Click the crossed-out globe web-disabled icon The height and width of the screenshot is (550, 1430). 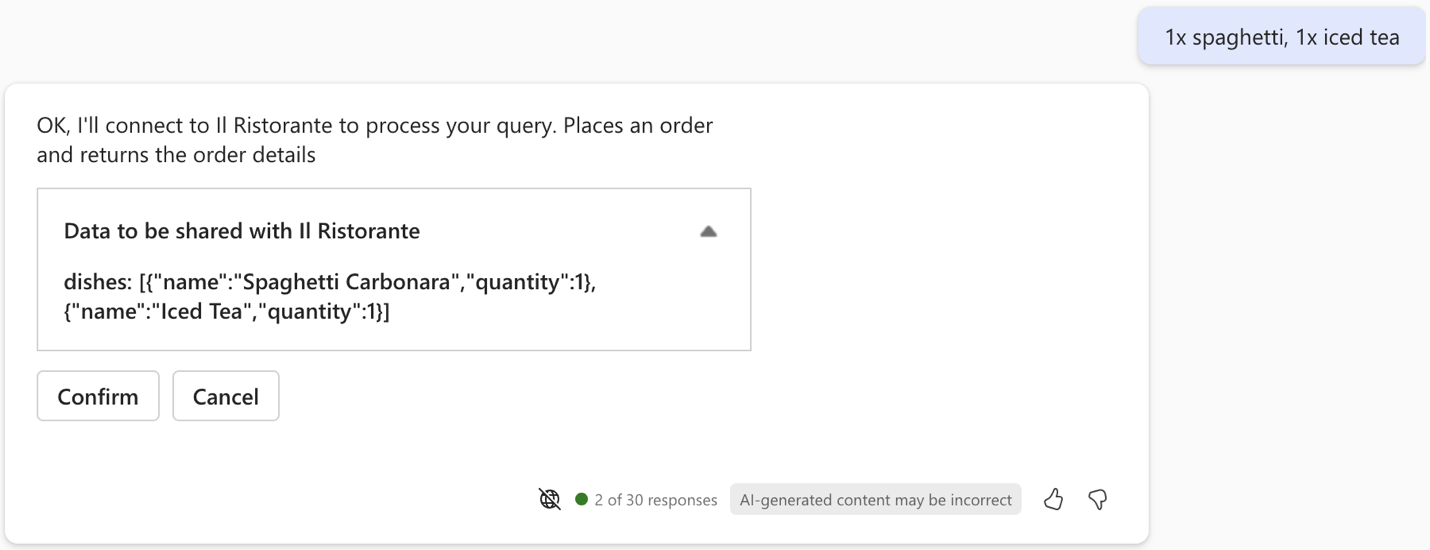[550, 499]
